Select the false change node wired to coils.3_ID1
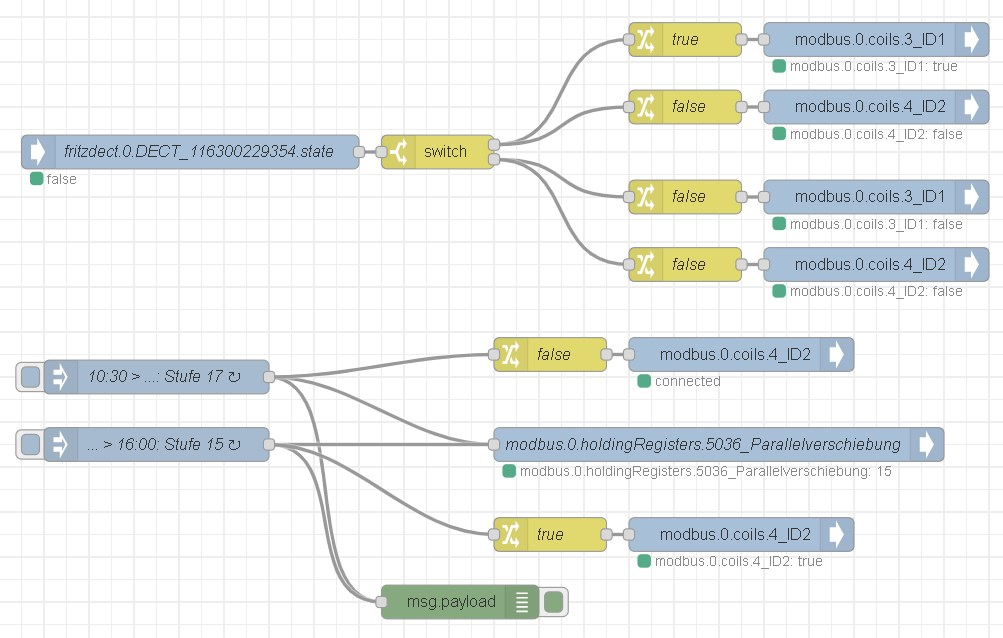The image size is (1003, 638). pyautogui.click(x=686, y=196)
